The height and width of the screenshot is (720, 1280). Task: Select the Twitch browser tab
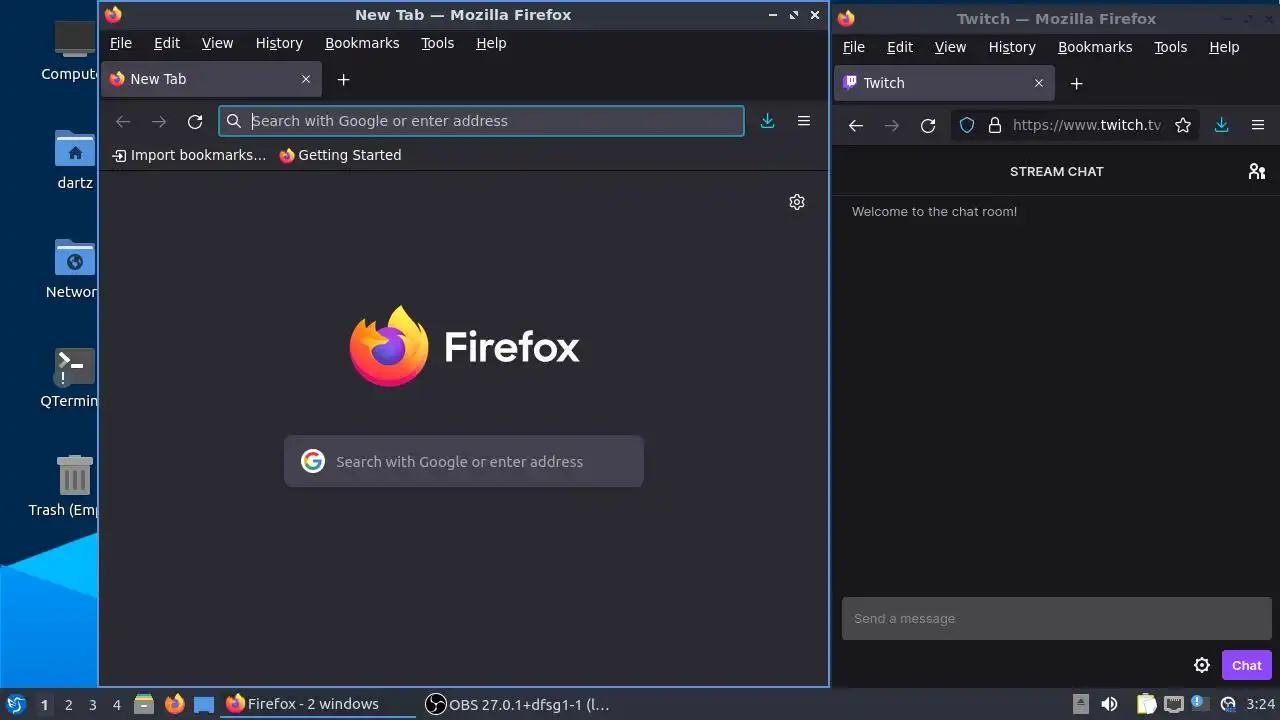click(944, 83)
